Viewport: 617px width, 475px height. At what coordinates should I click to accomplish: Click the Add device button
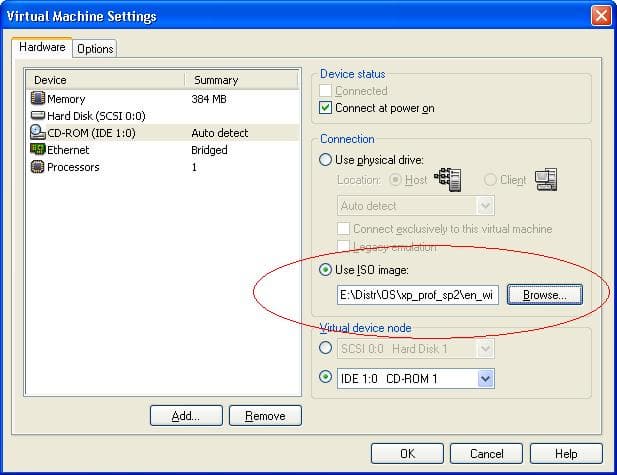pyautogui.click(x=186, y=416)
